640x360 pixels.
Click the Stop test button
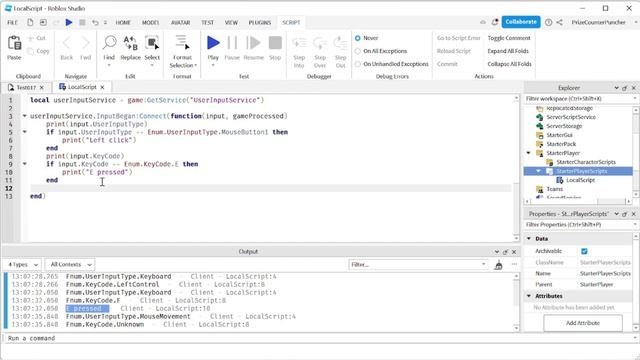[275, 42]
